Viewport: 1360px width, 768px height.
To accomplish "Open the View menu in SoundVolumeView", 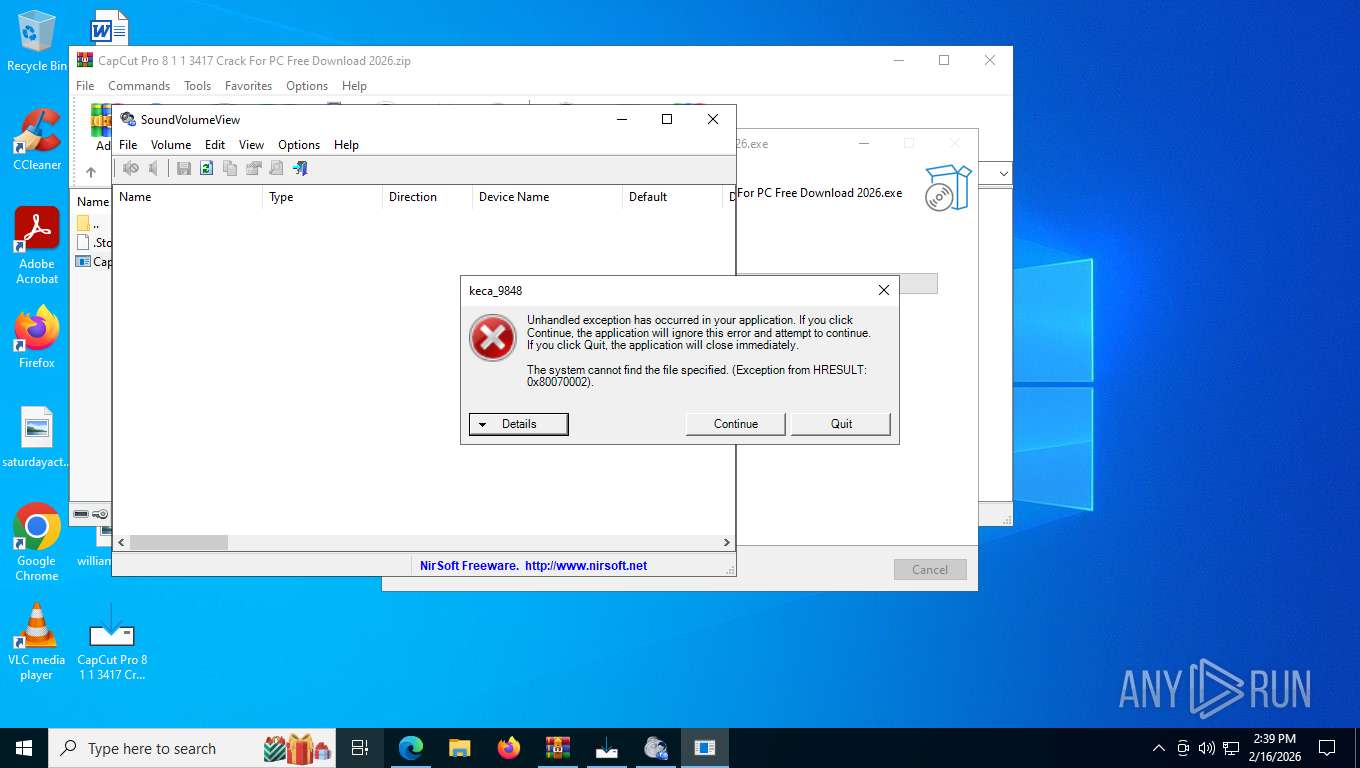I will (251, 145).
